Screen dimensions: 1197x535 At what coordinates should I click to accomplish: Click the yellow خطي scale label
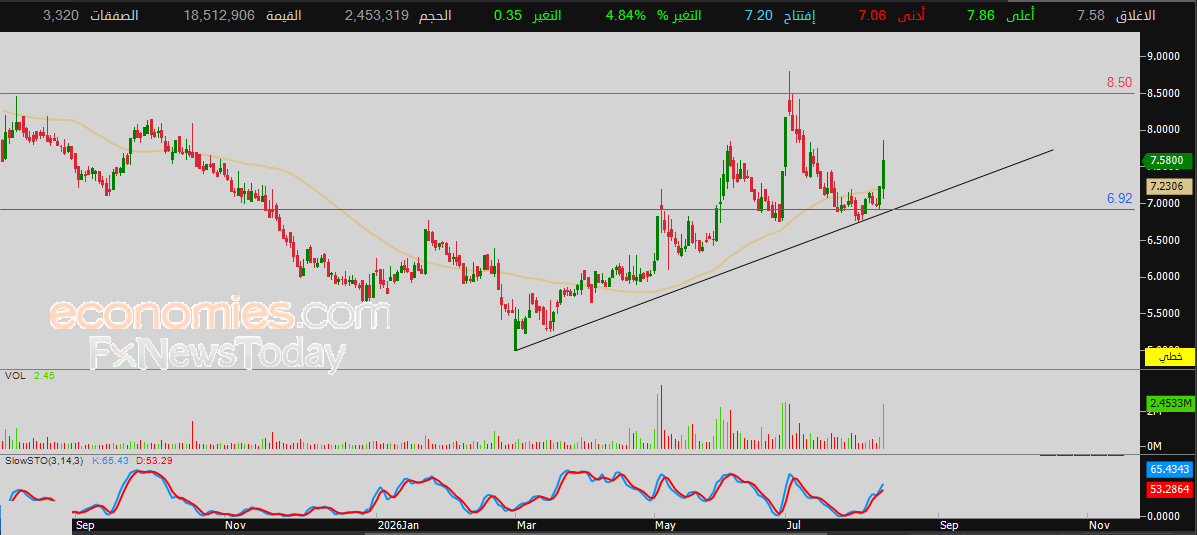1170,356
